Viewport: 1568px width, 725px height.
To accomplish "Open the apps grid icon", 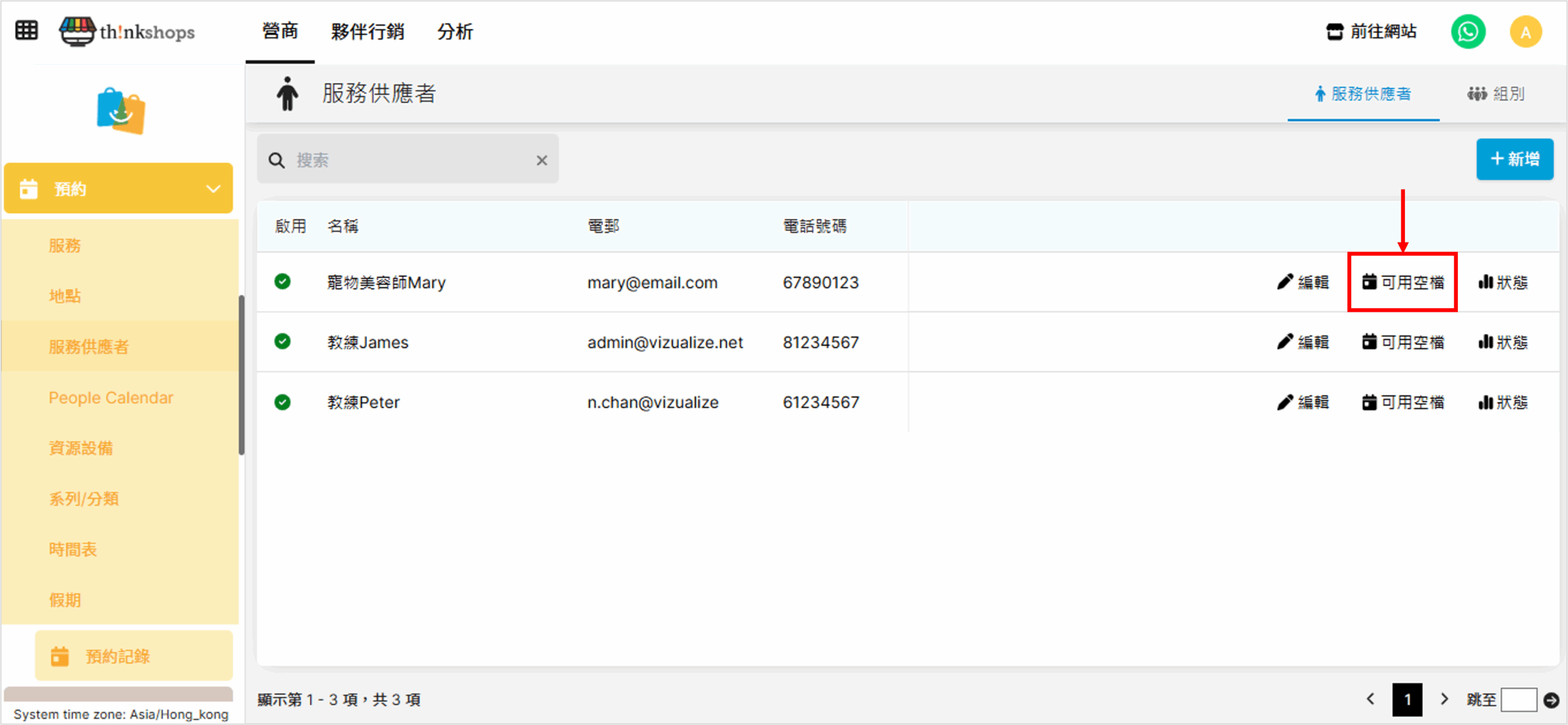I will pyautogui.click(x=26, y=31).
